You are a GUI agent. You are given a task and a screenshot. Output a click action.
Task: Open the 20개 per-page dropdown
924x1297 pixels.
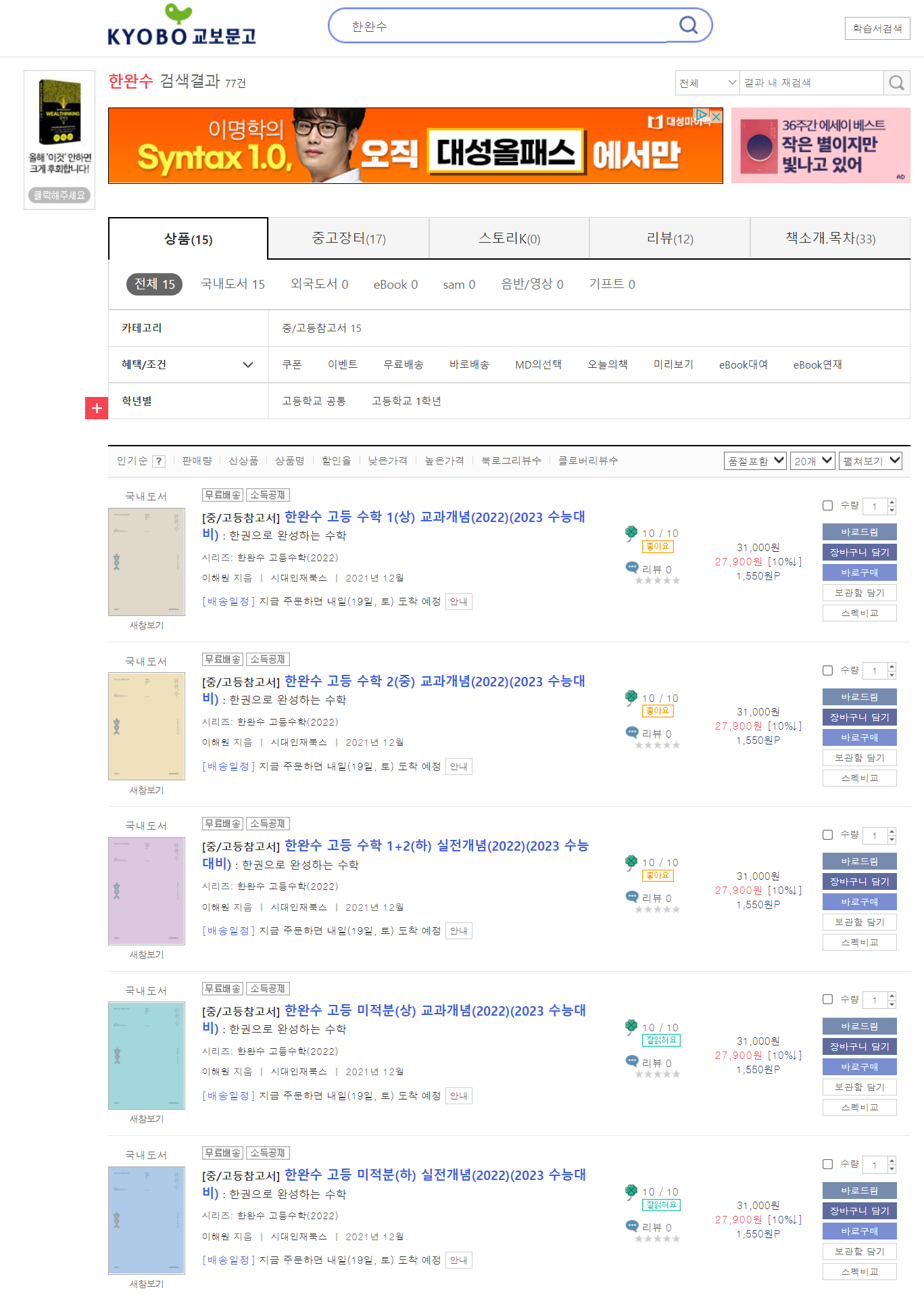pyautogui.click(x=812, y=461)
